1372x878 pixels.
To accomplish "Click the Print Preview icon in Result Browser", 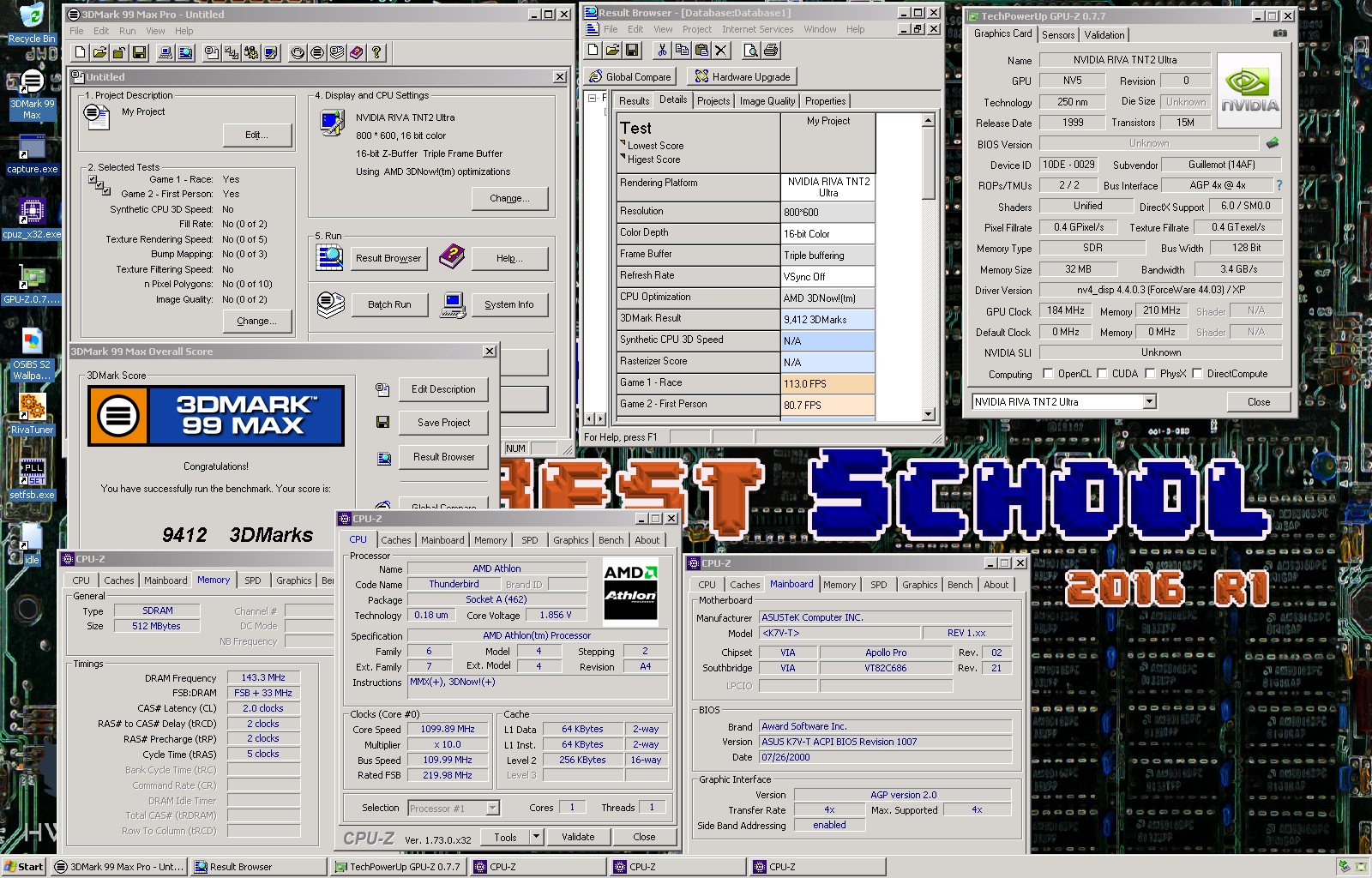I will [750, 51].
